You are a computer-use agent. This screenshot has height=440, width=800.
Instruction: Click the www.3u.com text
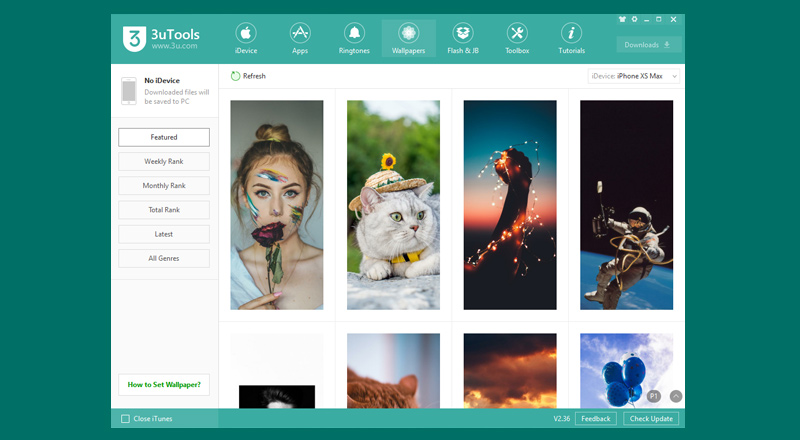[174, 46]
